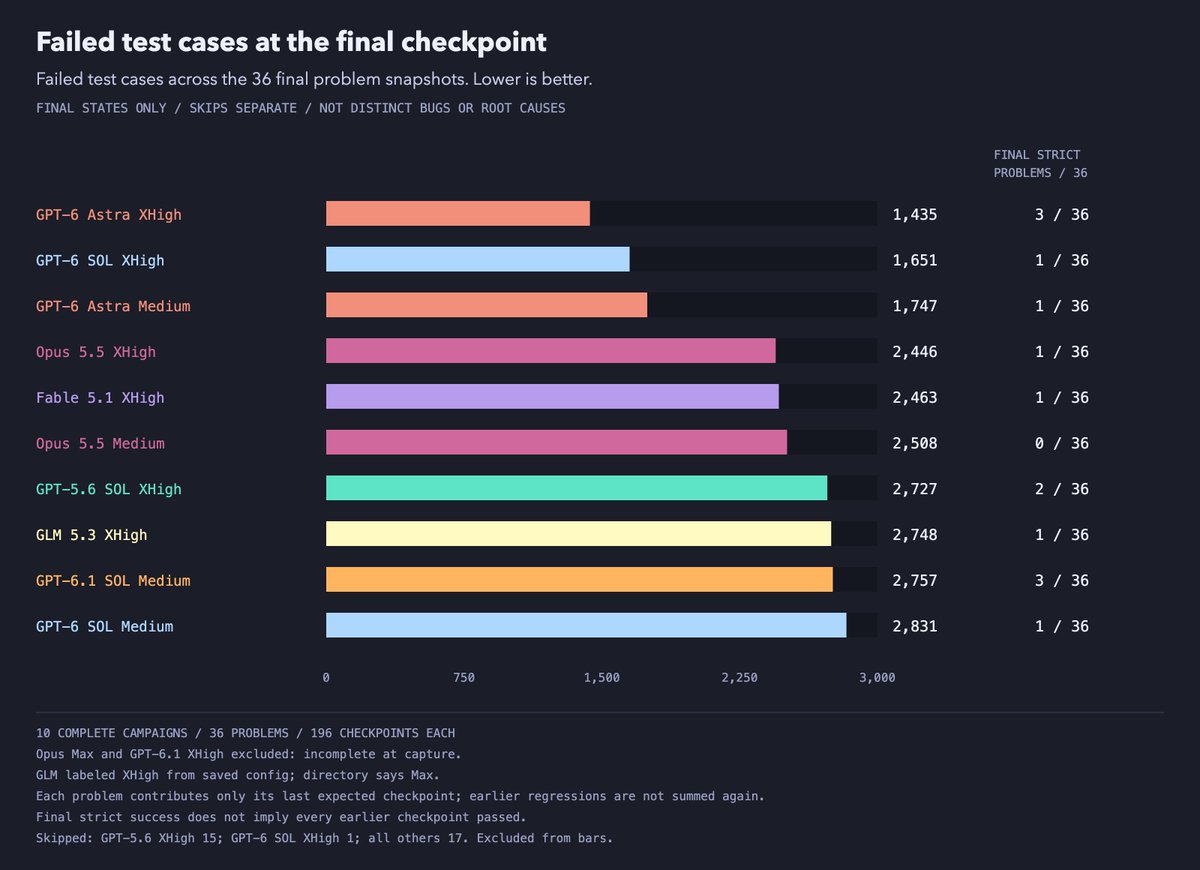Image resolution: width=1200 pixels, height=870 pixels.
Task: Select the value '2,508'
Action: coord(915,444)
